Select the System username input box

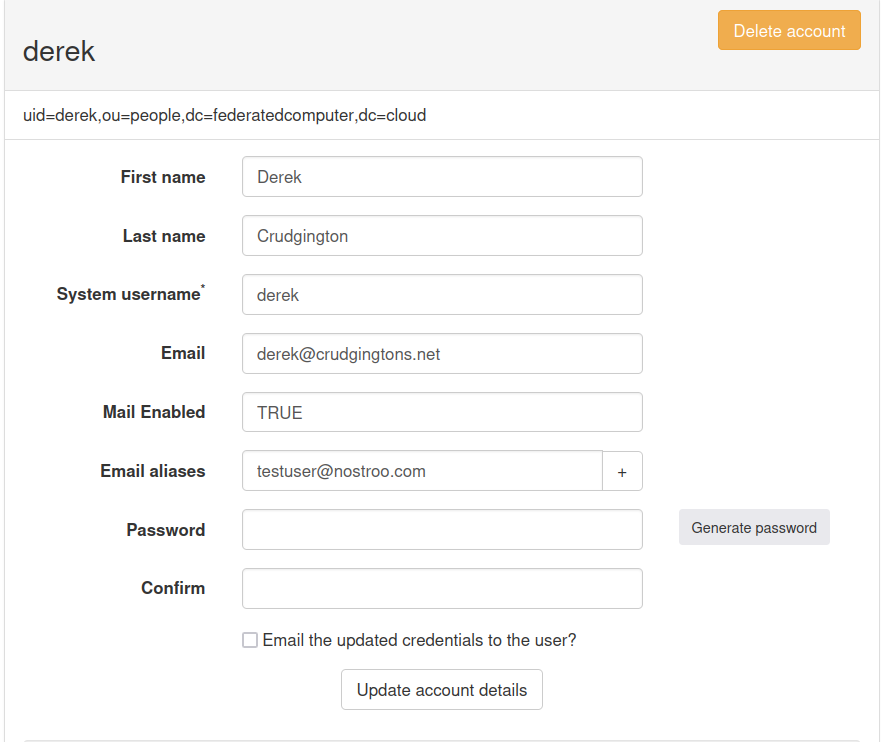click(x=442, y=295)
